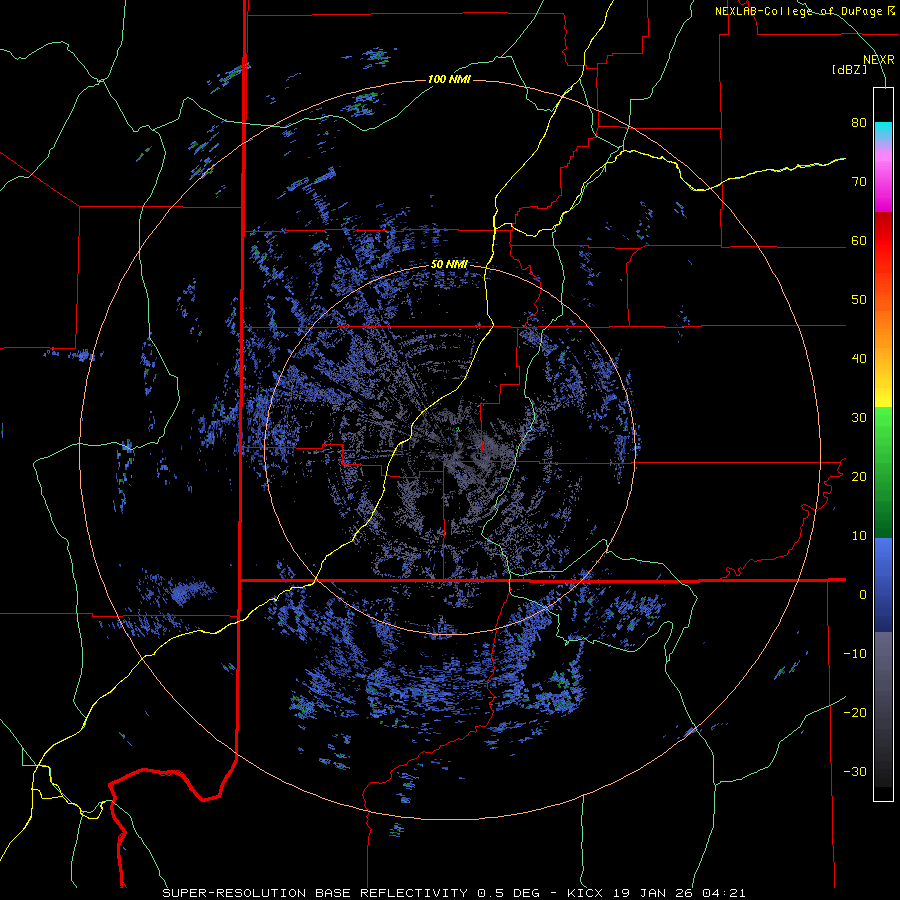
Task: Click the 04:21 timestamp in the caption
Action: (722, 893)
